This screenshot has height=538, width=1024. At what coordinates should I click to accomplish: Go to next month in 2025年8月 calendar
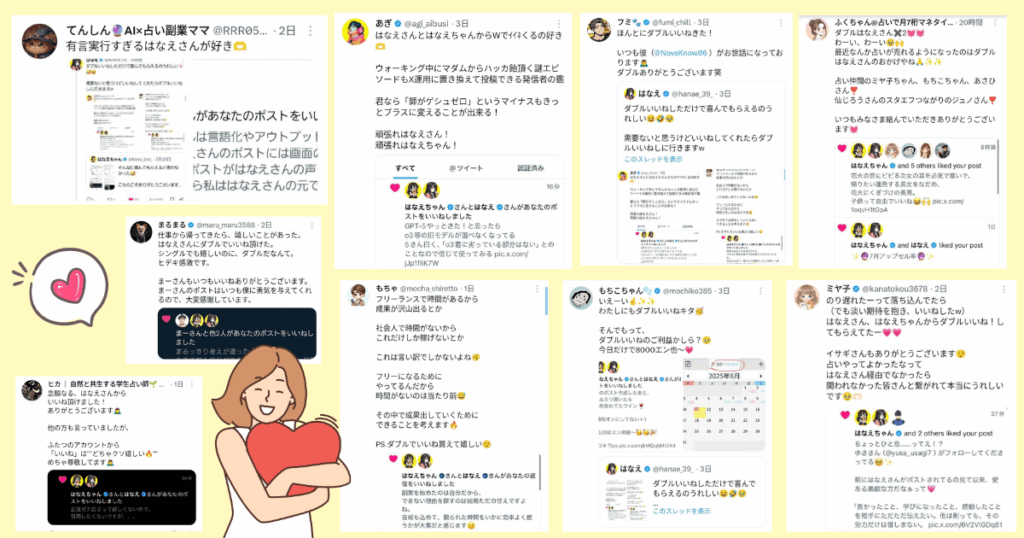[x=760, y=376]
